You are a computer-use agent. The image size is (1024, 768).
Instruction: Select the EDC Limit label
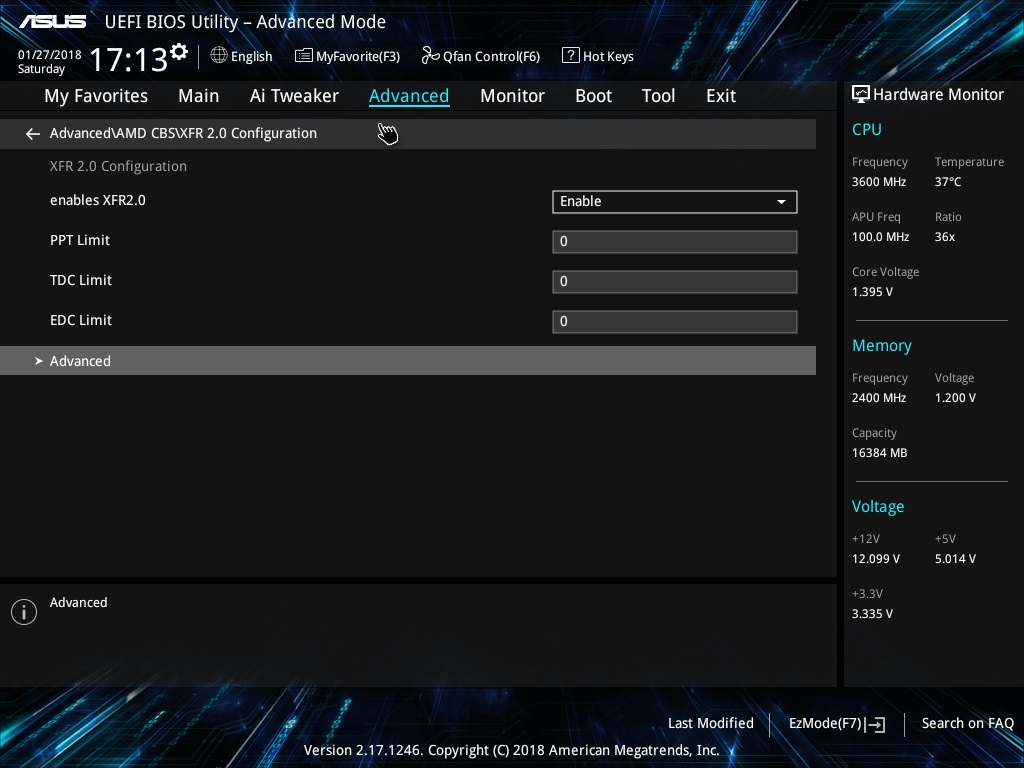click(x=81, y=320)
